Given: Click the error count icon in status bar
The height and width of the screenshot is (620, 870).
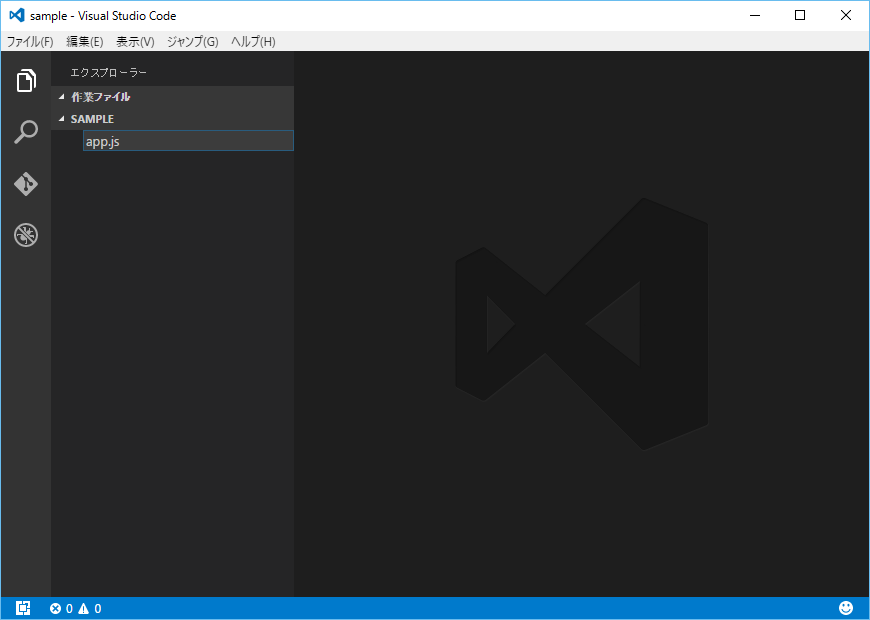Looking at the screenshot, I should [55, 608].
